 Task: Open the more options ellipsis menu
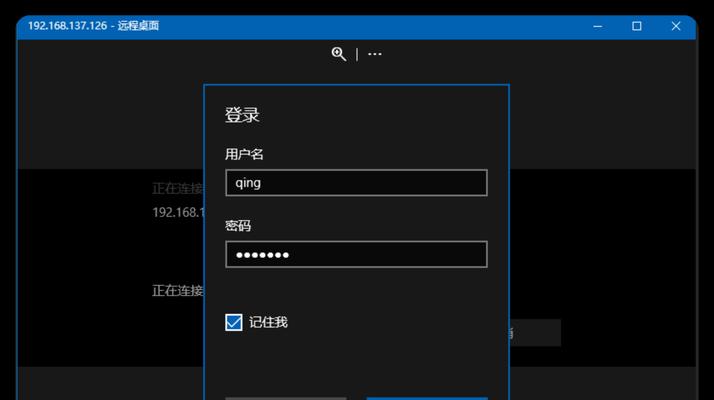coord(375,54)
